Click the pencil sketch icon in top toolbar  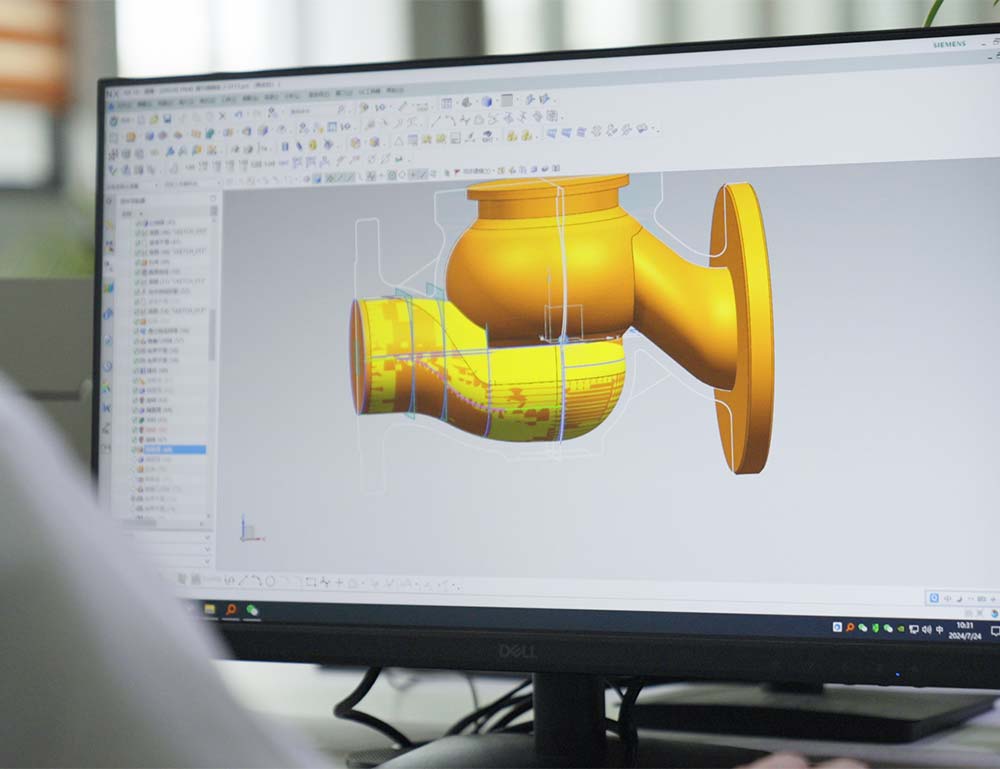402,106
